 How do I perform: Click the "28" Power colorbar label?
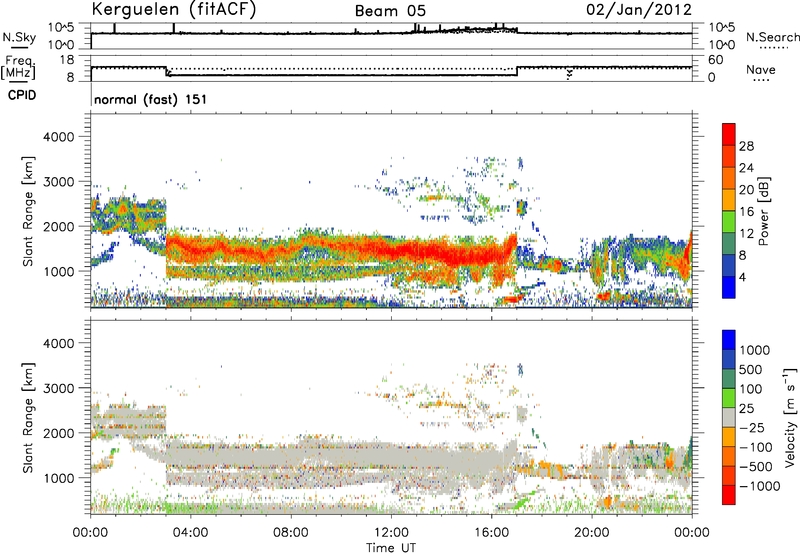pyautogui.click(x=746, y=146)
